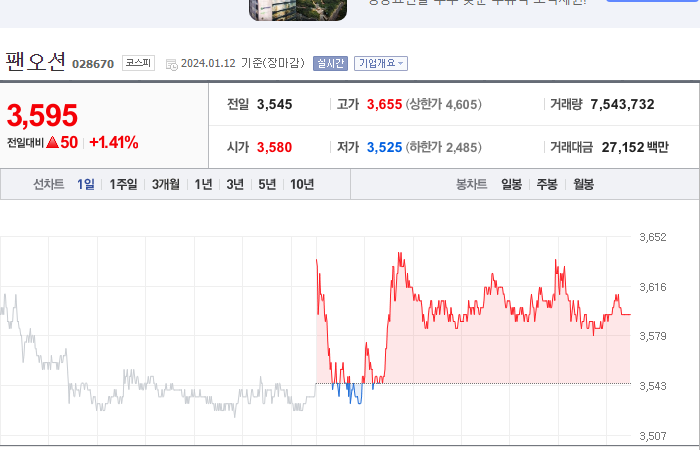Open the 기업개요 dropdown
Screen dimensions: 700x450
click(381, 63)
